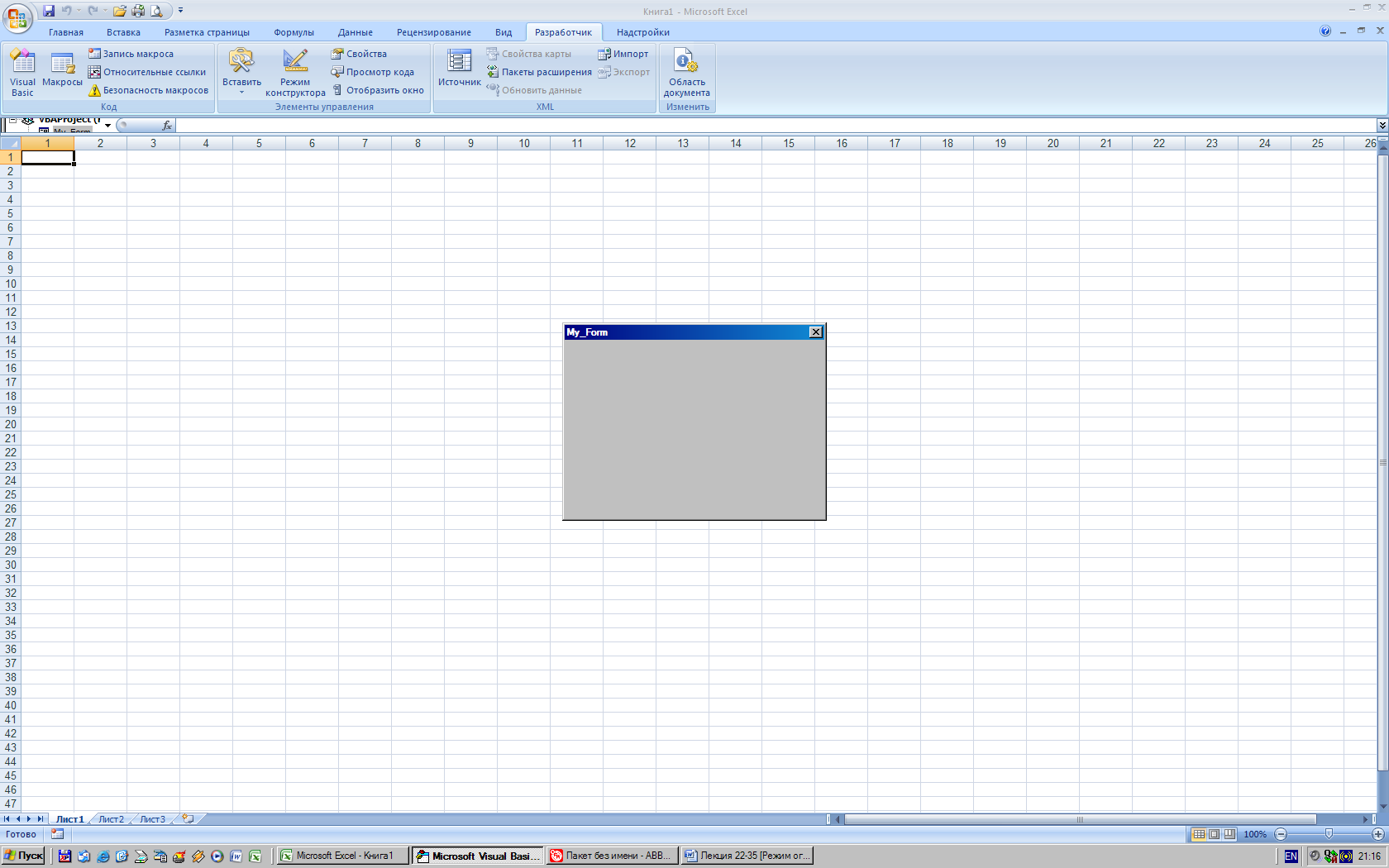Select row header 20
1389x868 pixels.
(x=10, y=424)
